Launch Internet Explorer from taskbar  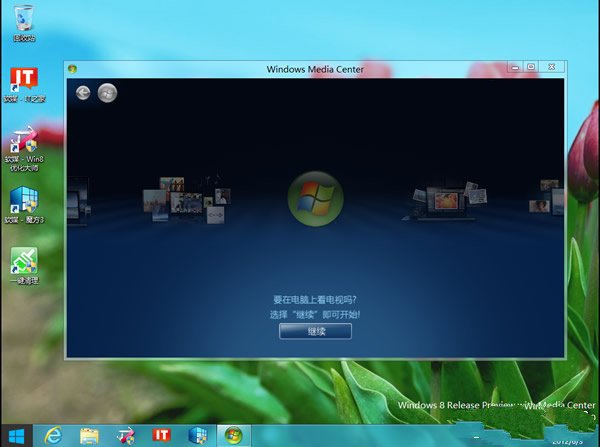(x=53, y=436)
